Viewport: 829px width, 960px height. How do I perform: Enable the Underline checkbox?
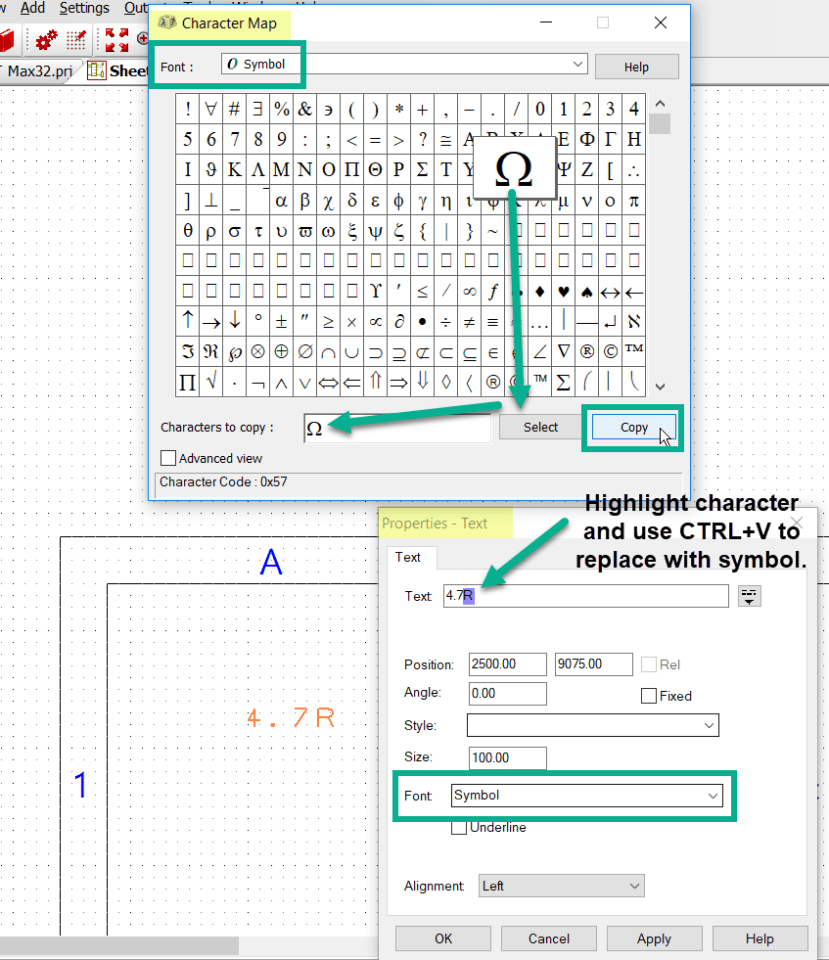point(459,827)
